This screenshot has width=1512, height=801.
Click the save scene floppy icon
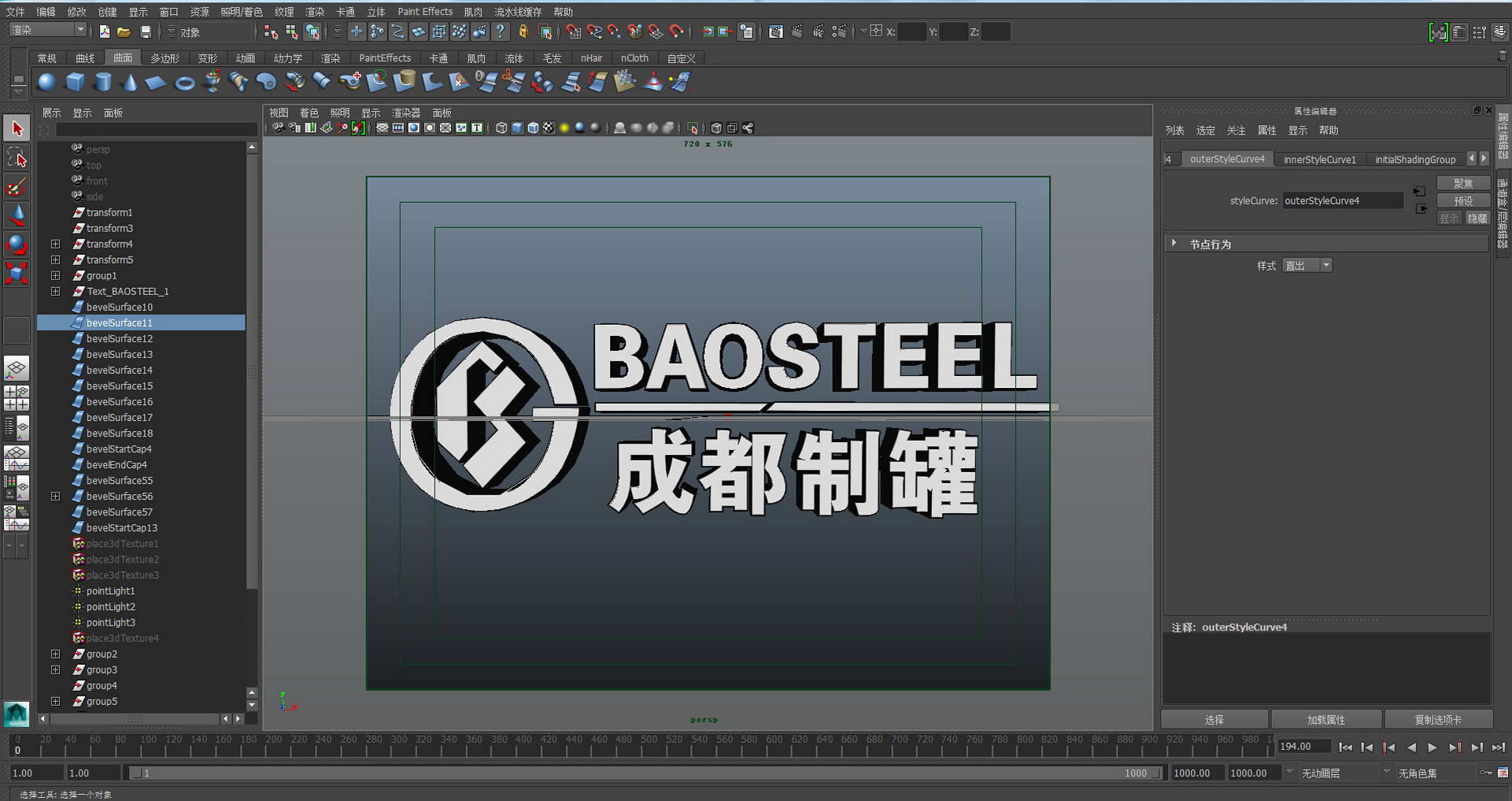[146, 31]
